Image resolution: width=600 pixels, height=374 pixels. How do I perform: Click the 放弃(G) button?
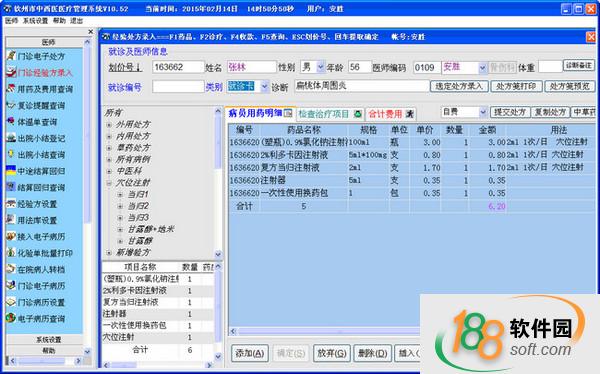331,353
